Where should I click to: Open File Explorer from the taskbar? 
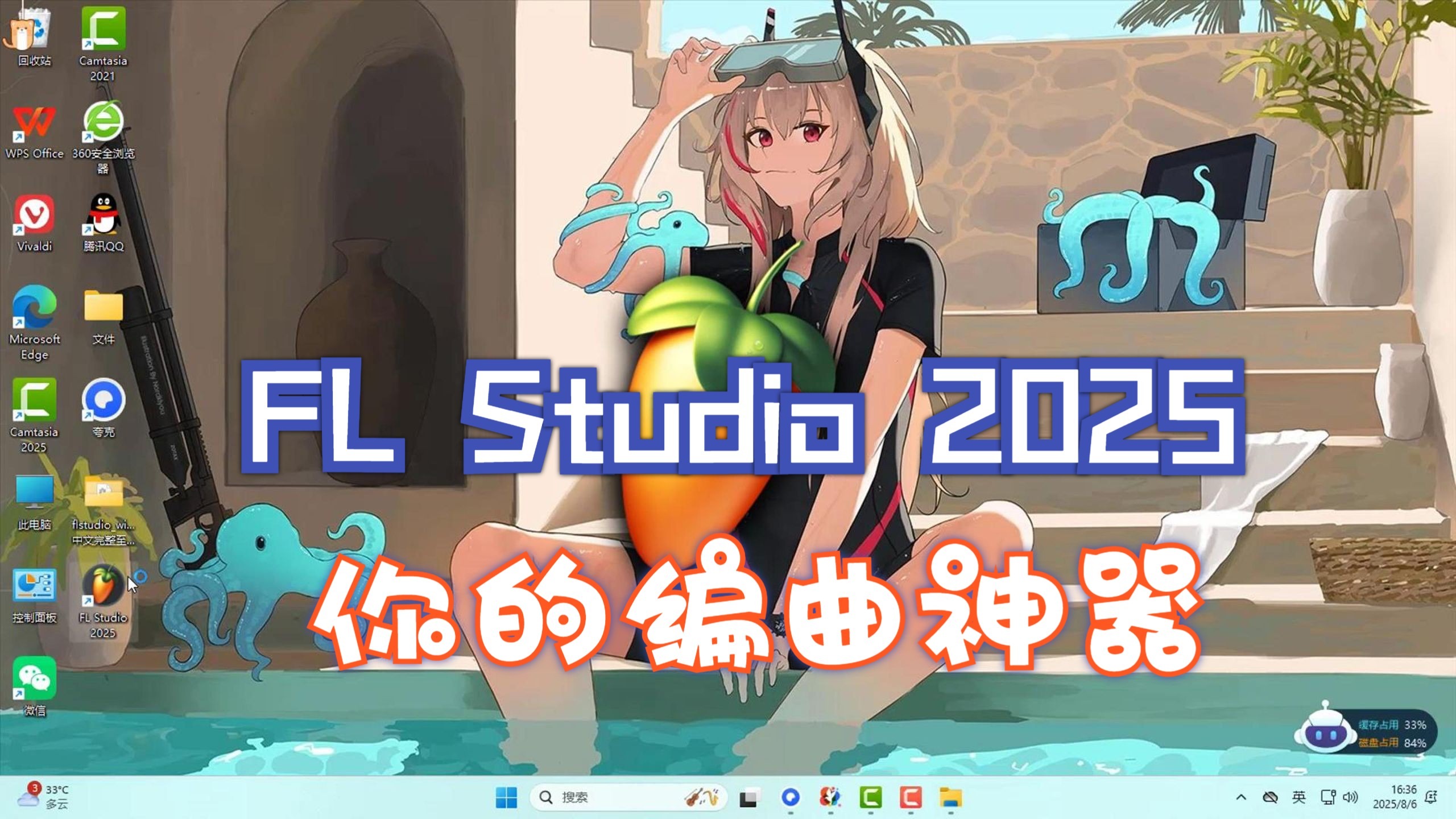[x=950, y=797]
